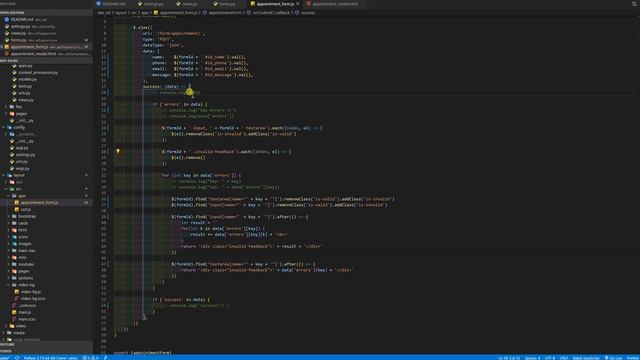
Task: Open main.js file in explorer
Action: (x=24, y=312)
